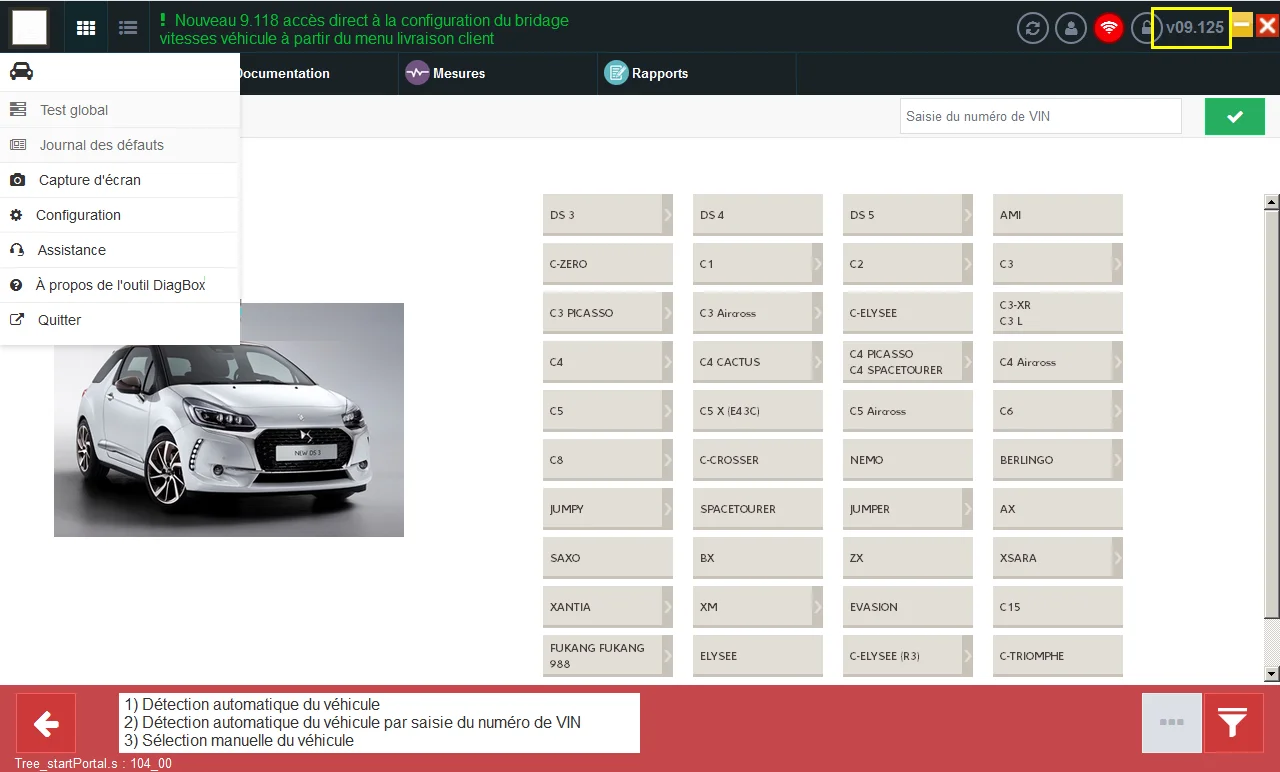Click the red Wi-Fi connection icon

coord(1108,27)
